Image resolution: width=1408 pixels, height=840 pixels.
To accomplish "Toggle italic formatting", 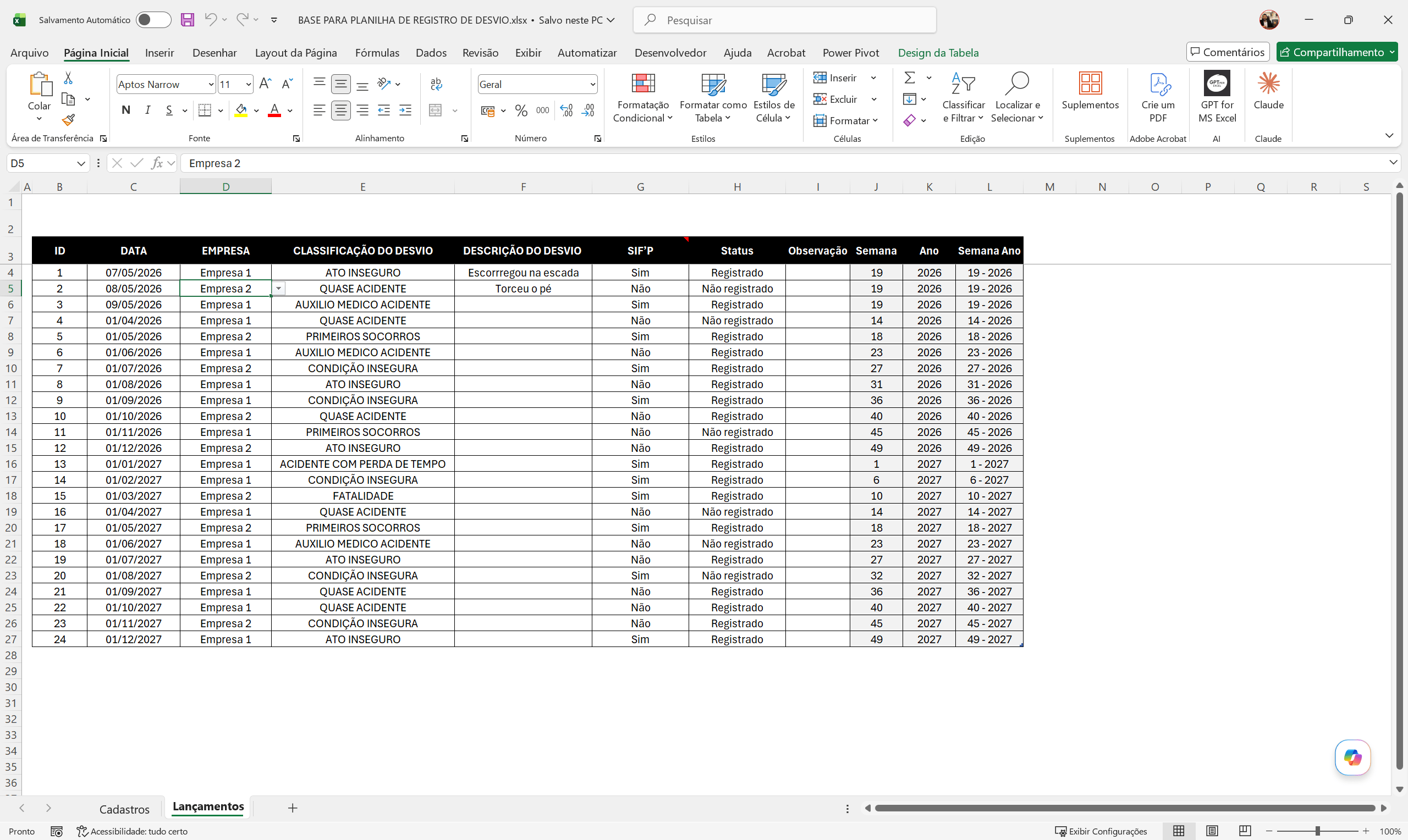I will pyautogui.click(x=148, y=110).
